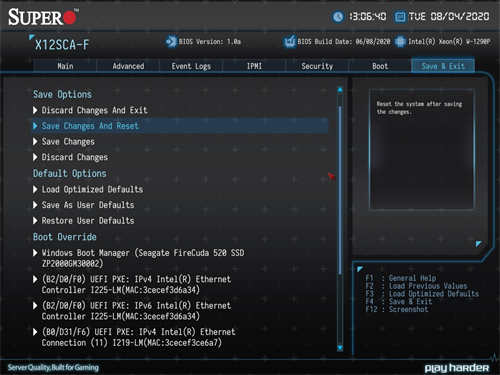Click the calendar icon beside date
The height and width of the screenshot is (375, 500).
click(400, 17)
